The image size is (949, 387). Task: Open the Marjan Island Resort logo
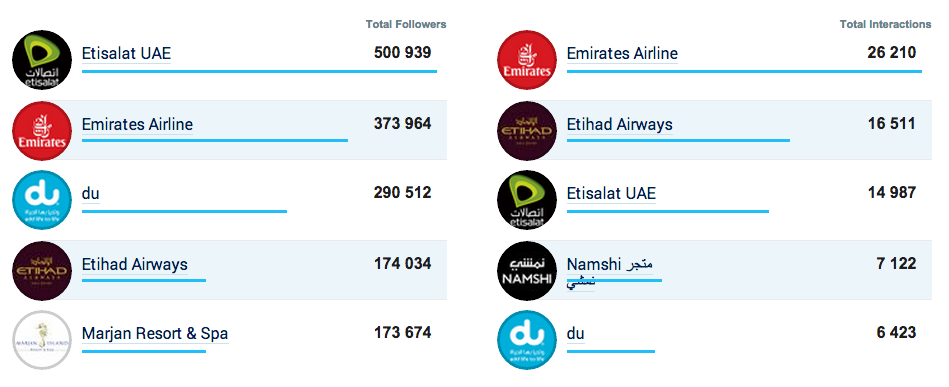click(42, 340)
